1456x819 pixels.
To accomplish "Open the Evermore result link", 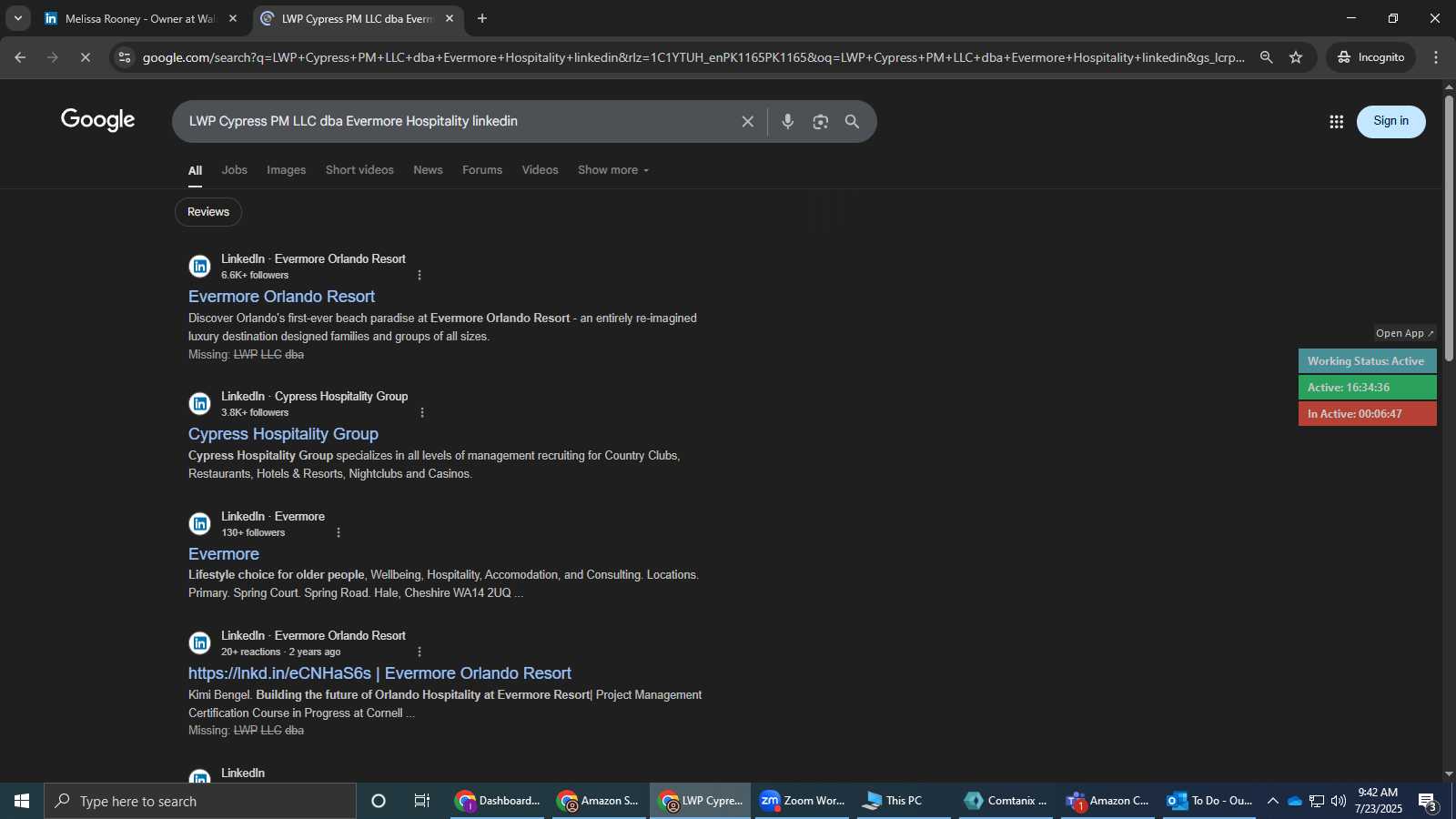I will tap(224, 554).
